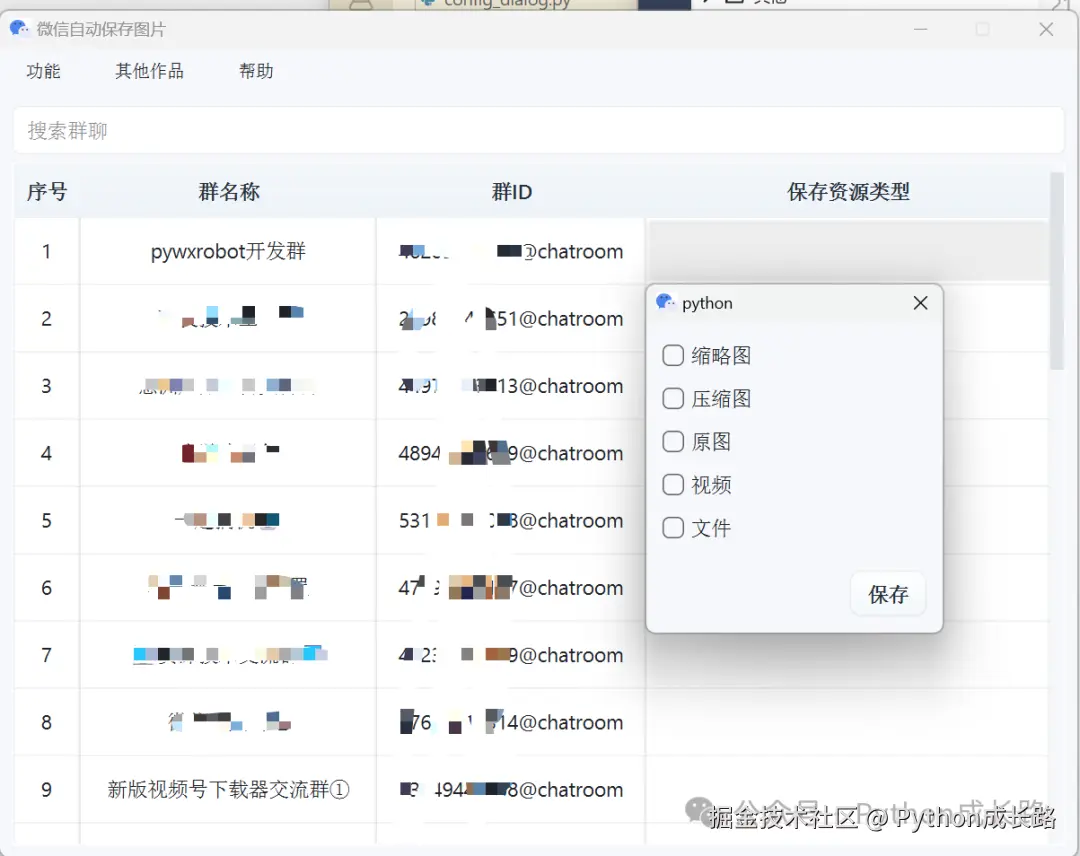Check the 缩略图 checkbox
Screen dimensions: 1080x856
pyautogui.click(x=673, y=356)
